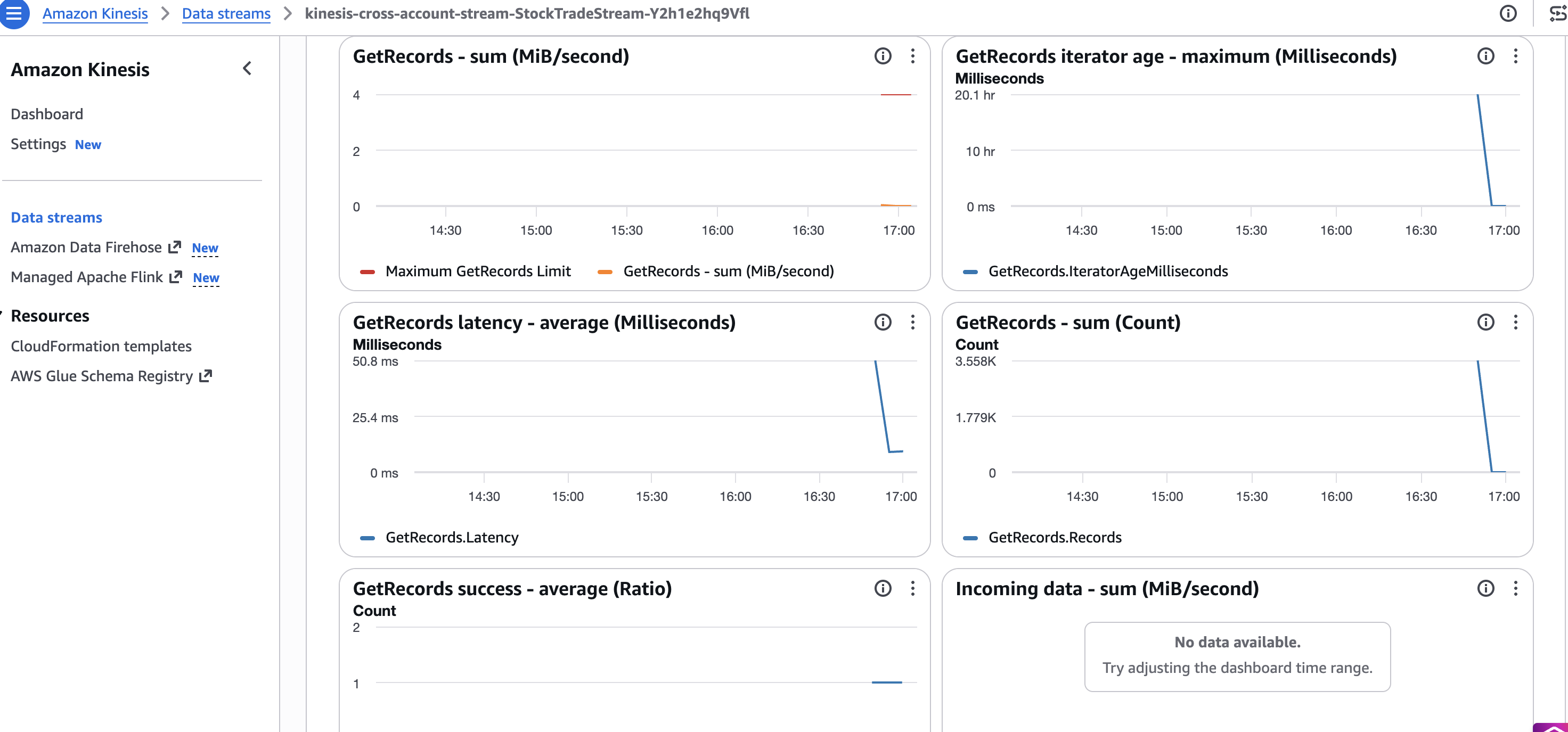Select Data streams in side navigation
The width and height of the screenshot is (1568, 732).
click(x=56, y=217)
